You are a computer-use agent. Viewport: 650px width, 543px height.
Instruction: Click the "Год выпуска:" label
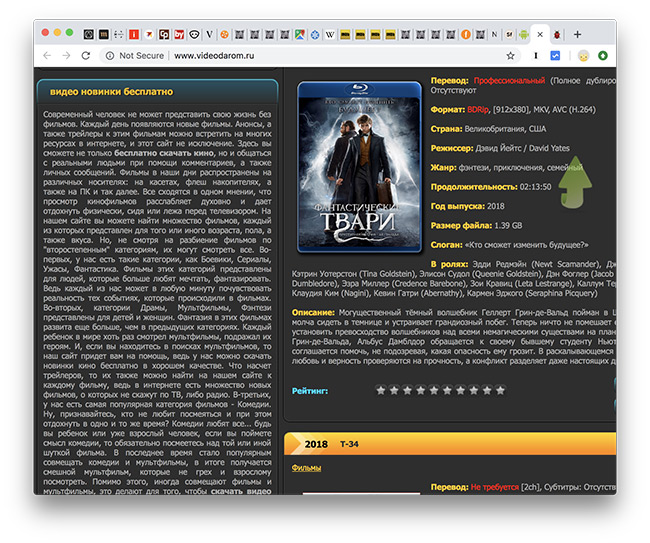pos(458,206)
